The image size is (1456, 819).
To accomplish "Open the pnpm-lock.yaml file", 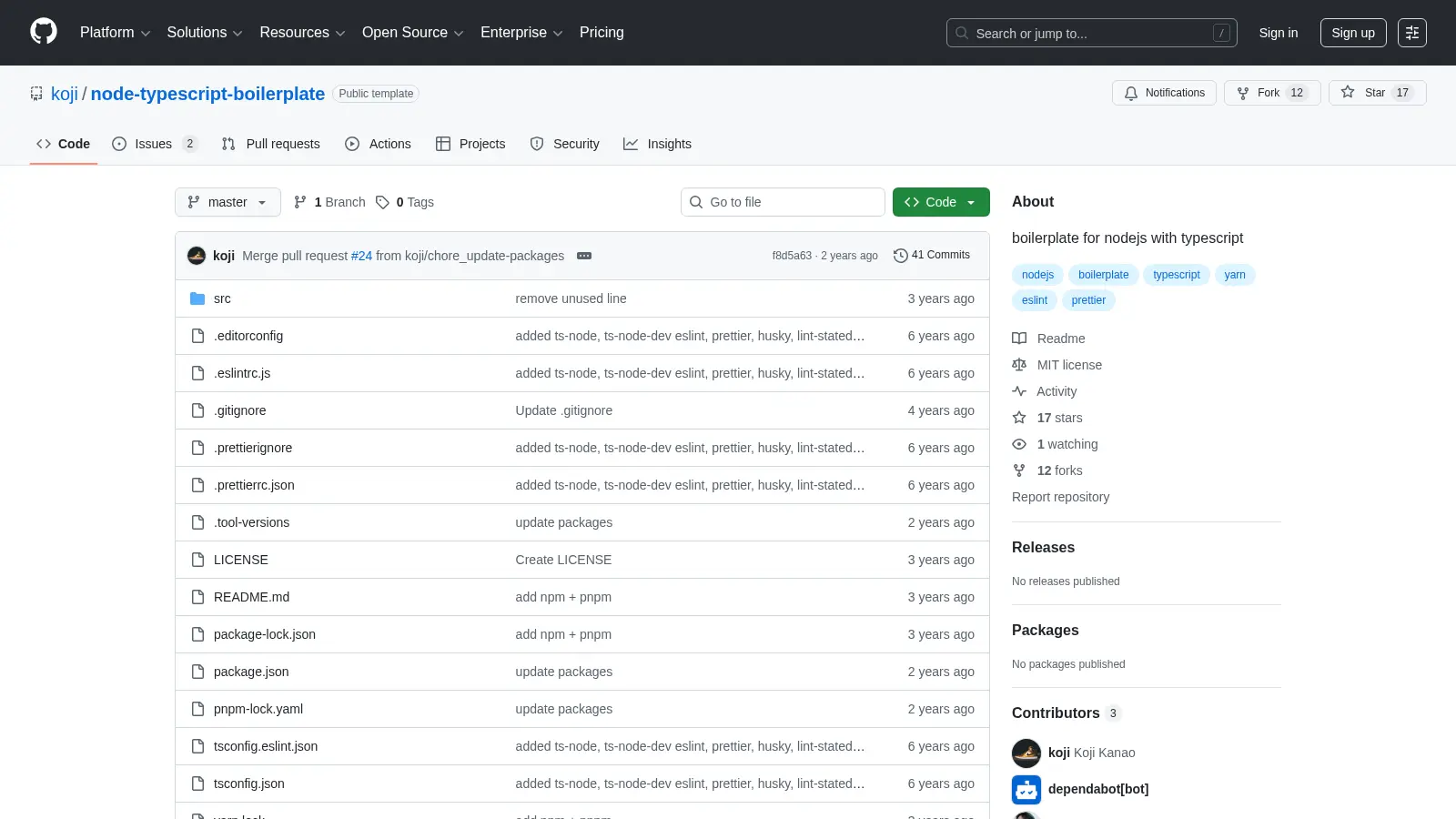I will (258, 709).
